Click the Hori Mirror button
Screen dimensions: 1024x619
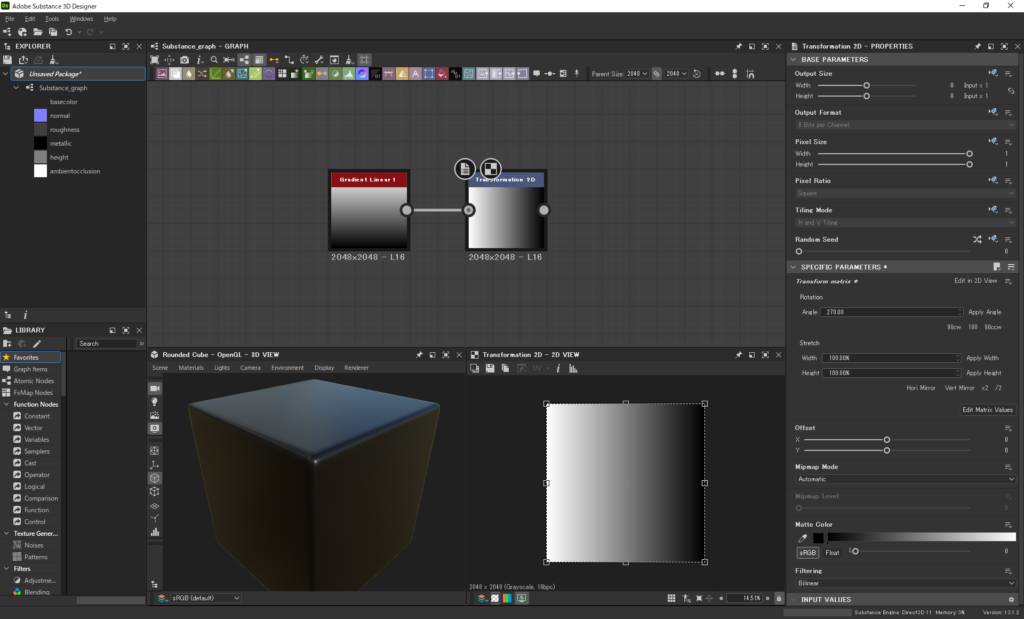(x=921, y=388)
